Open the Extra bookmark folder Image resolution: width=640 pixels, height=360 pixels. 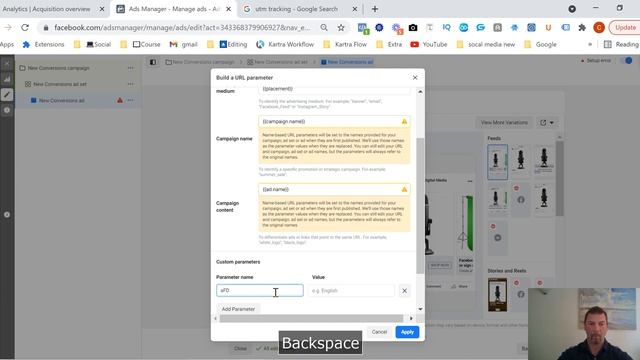[x=389, y=44]
